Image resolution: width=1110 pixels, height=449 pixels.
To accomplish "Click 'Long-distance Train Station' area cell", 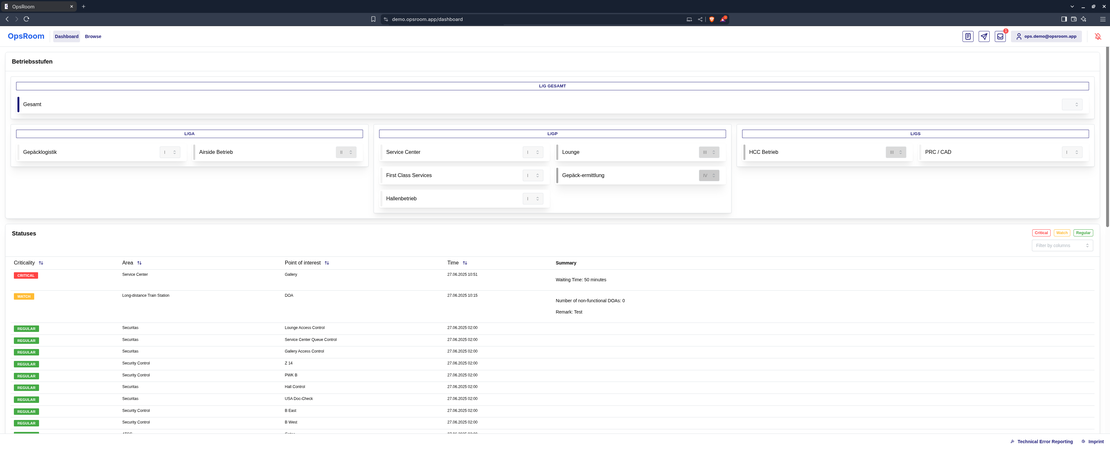I will click(146, 295).
